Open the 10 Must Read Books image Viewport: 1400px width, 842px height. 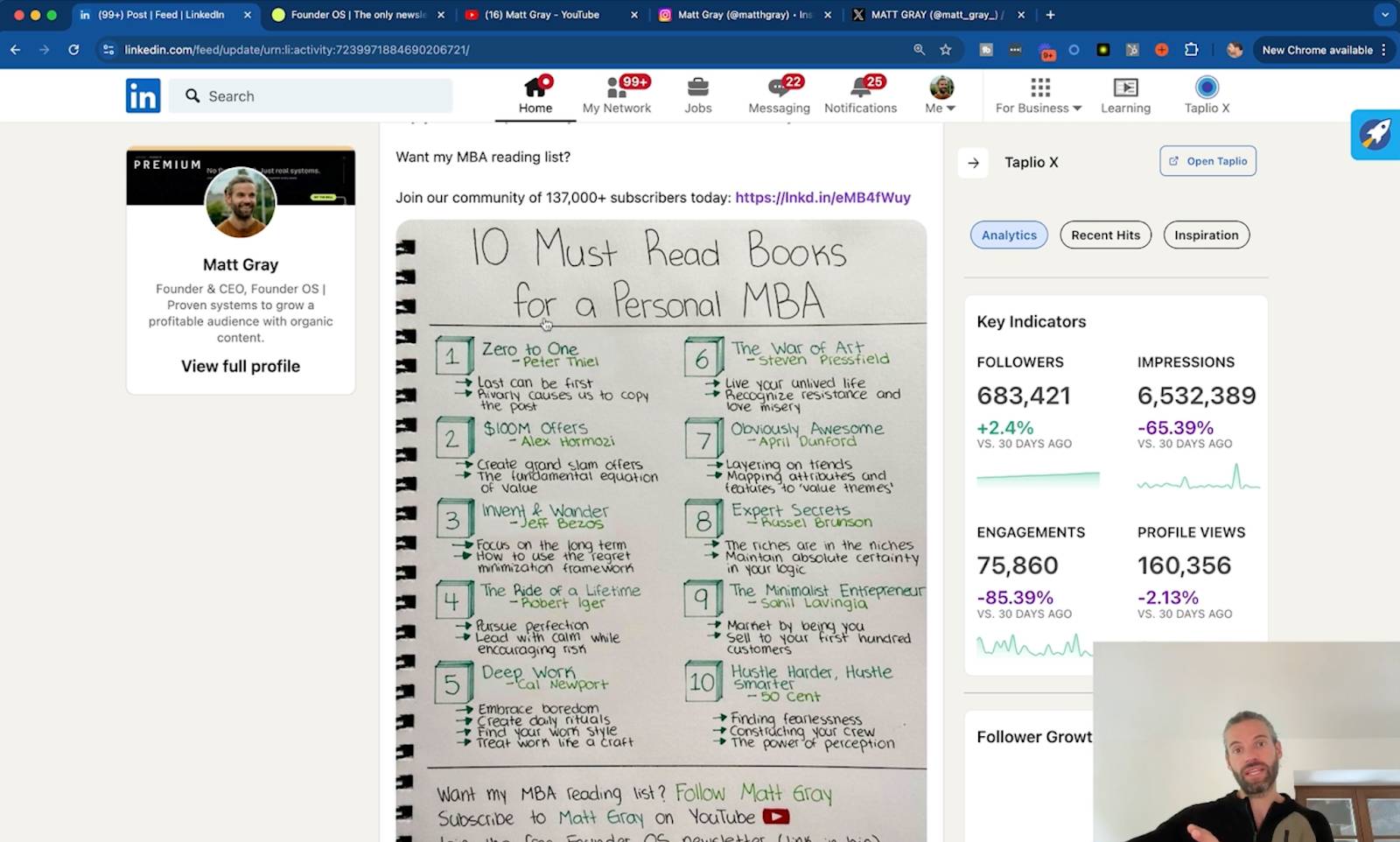[x=661, y=530]
